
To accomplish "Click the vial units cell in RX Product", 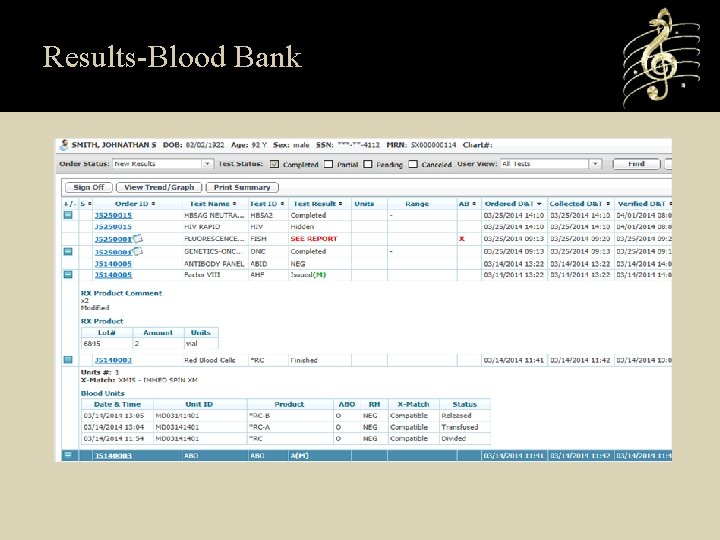I will click(x=201, y=343).
